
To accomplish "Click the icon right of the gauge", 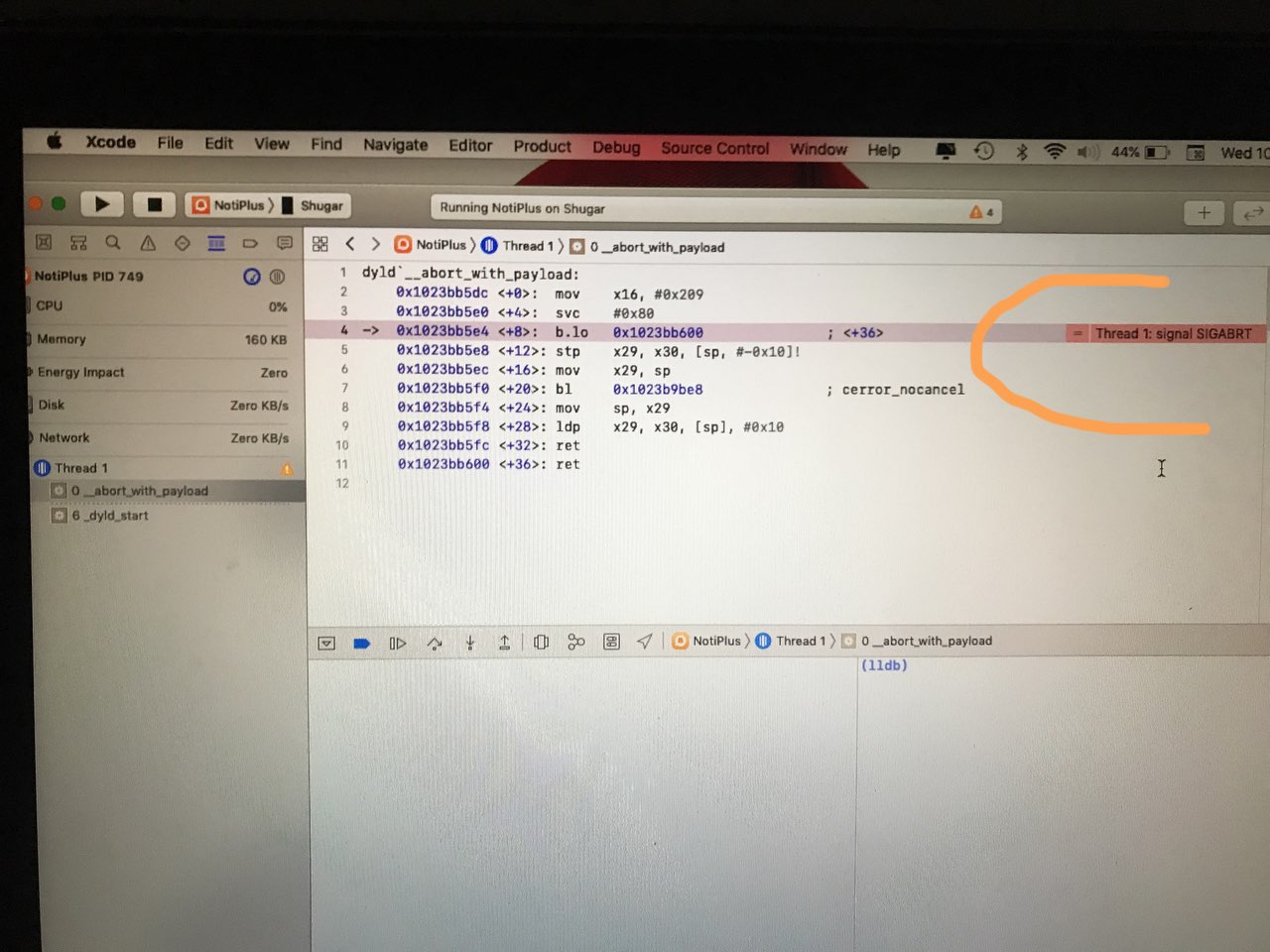I will (x=278, y=276).
